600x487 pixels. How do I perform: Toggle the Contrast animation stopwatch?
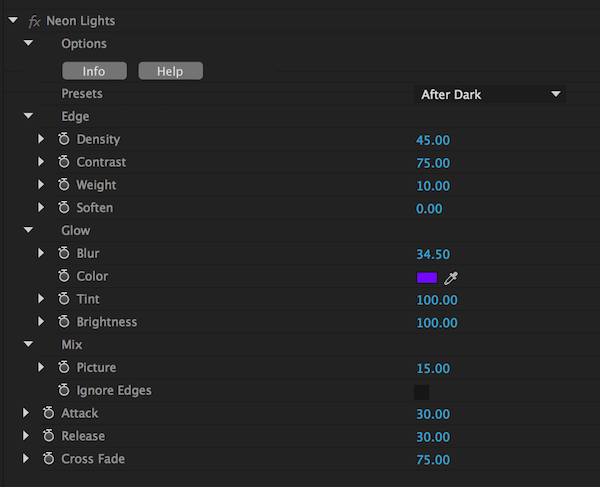coord(63,162)
